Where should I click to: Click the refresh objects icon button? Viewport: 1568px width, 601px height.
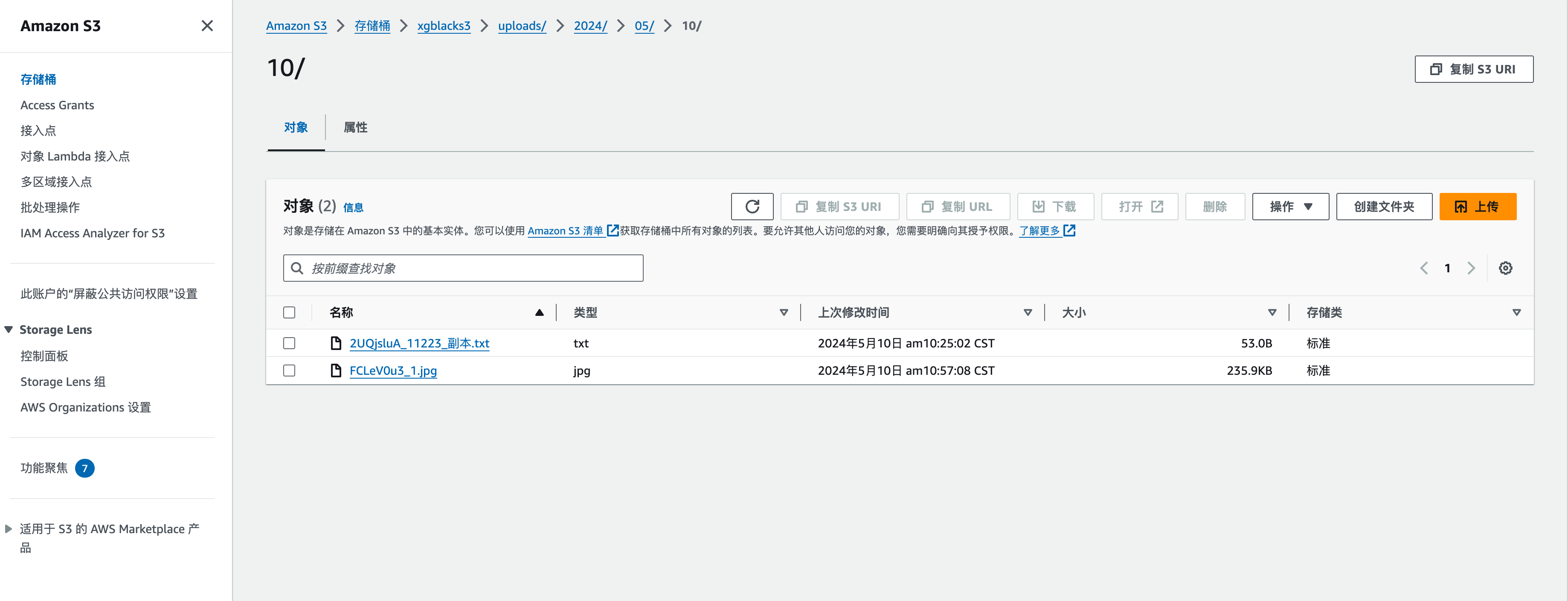(x=752, y=207)
